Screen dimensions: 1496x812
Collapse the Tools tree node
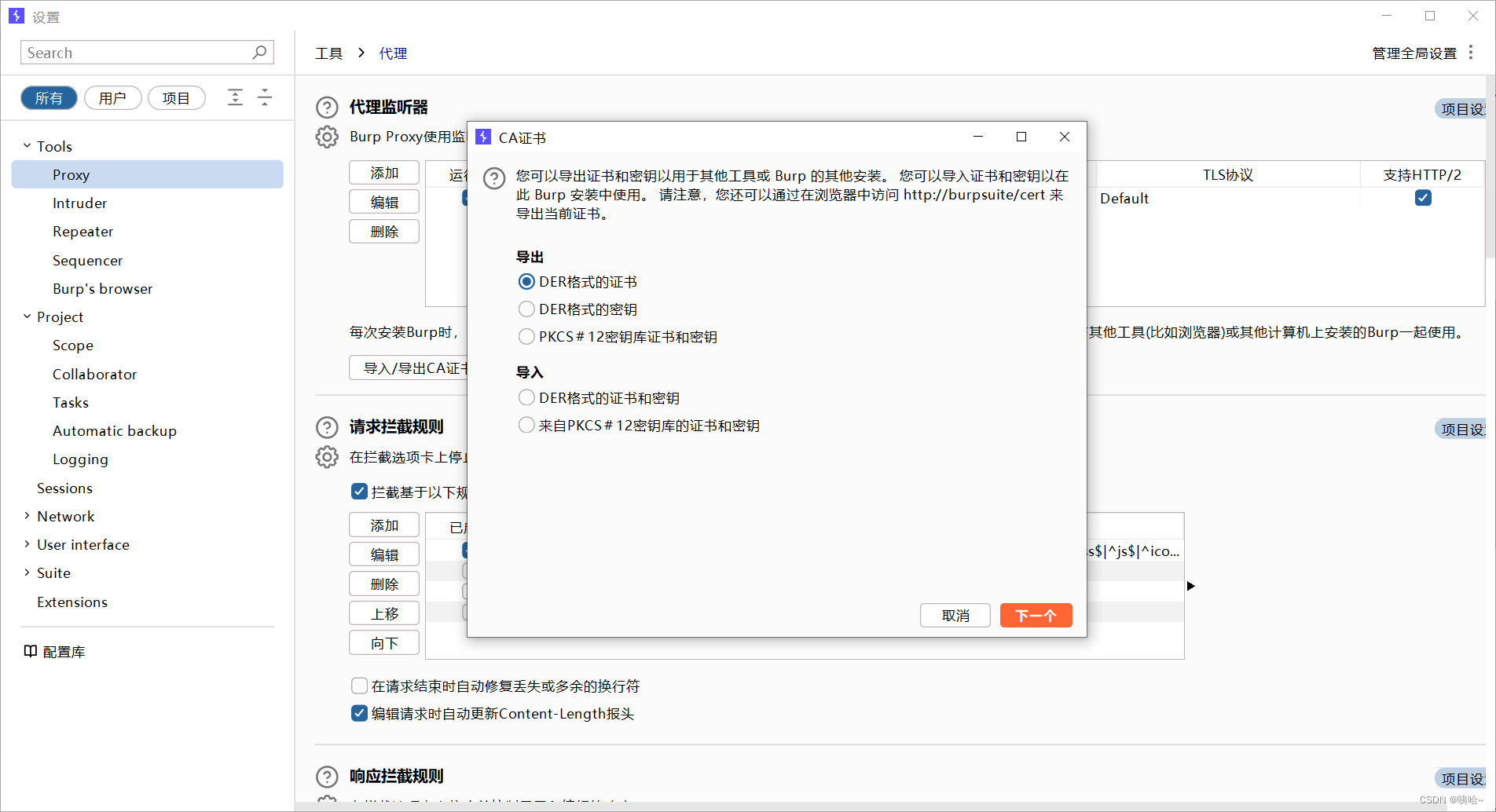pos(27,146)
